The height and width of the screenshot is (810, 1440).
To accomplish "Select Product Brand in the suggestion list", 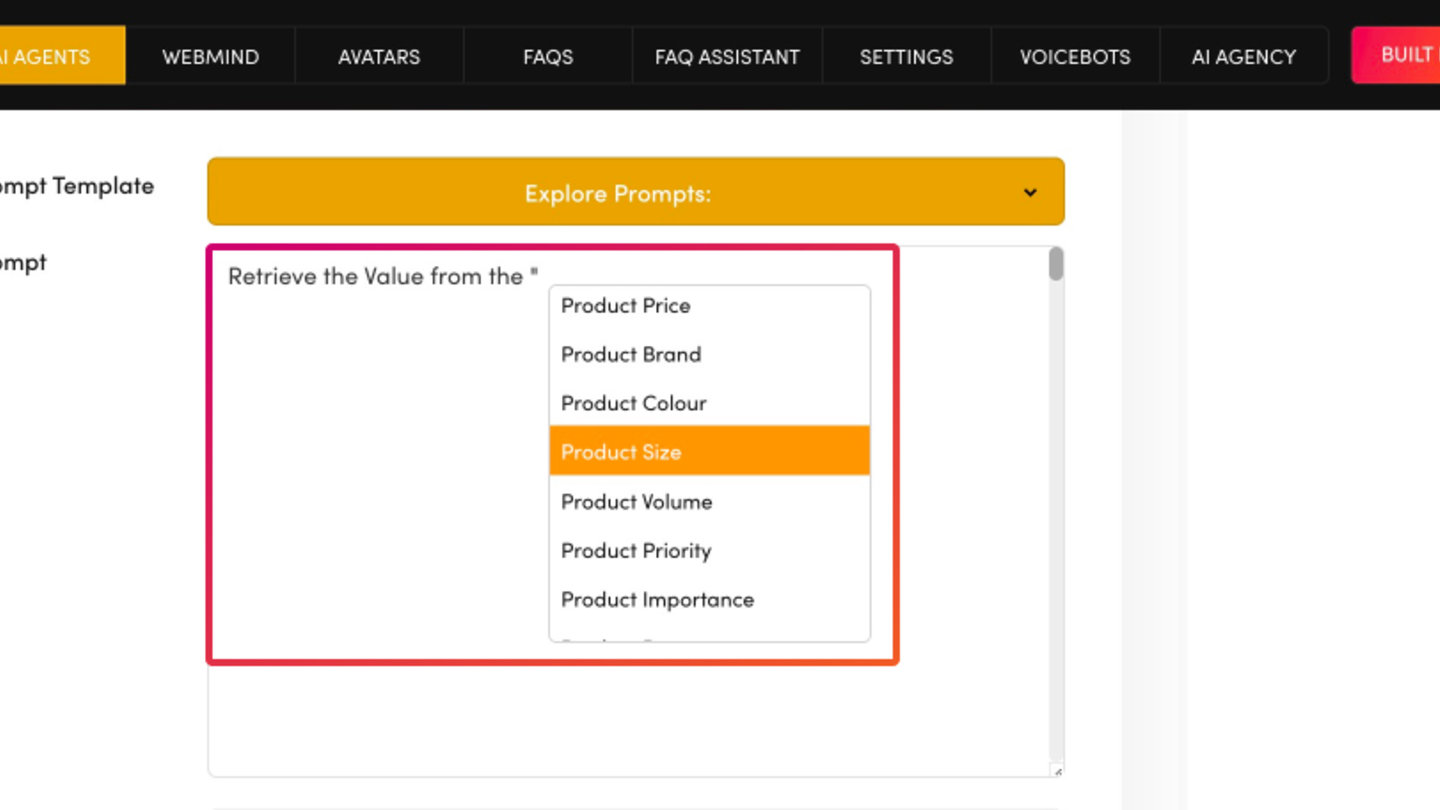I will click(631, 355).
